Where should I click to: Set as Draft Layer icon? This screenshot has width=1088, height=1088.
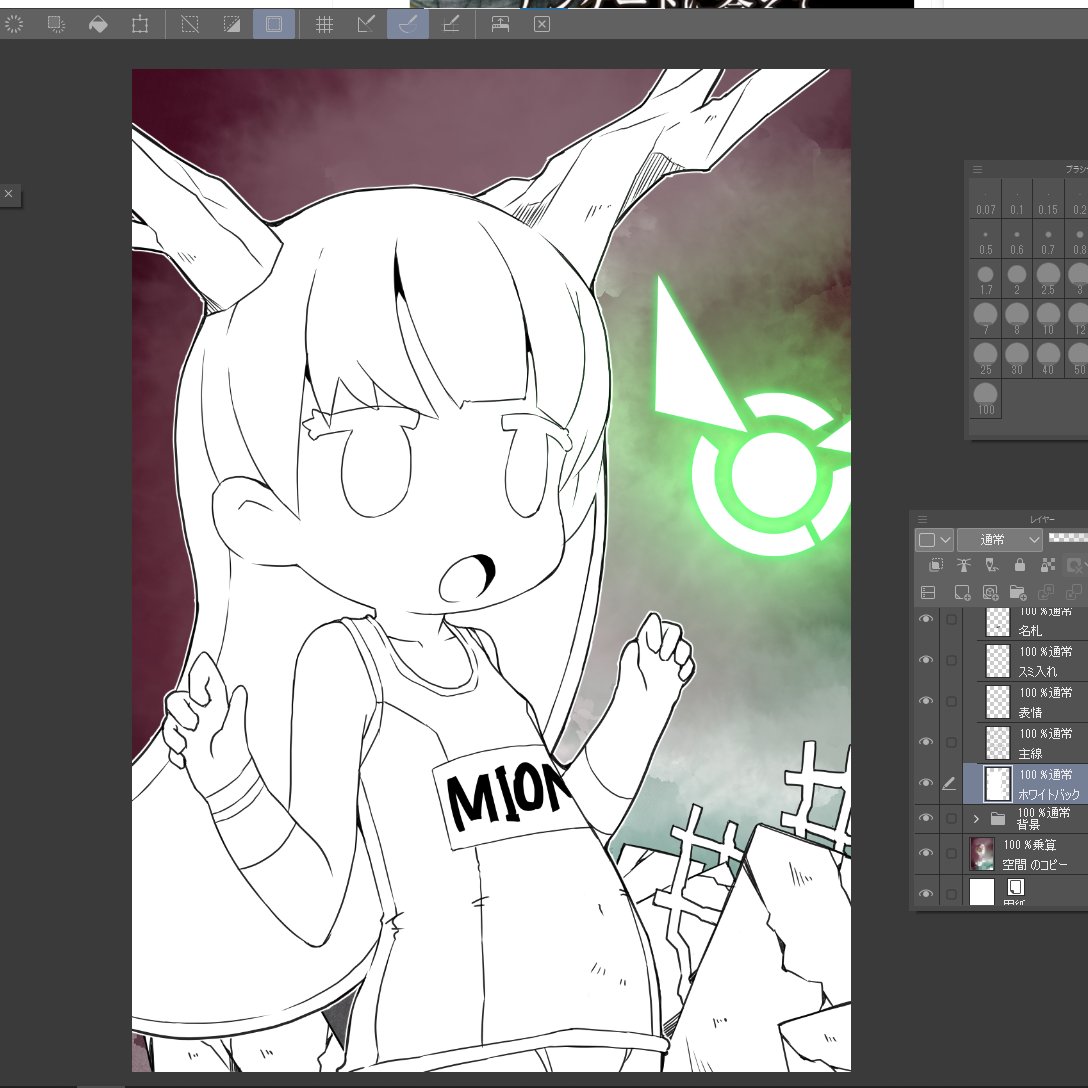click(x=992, y=565)
